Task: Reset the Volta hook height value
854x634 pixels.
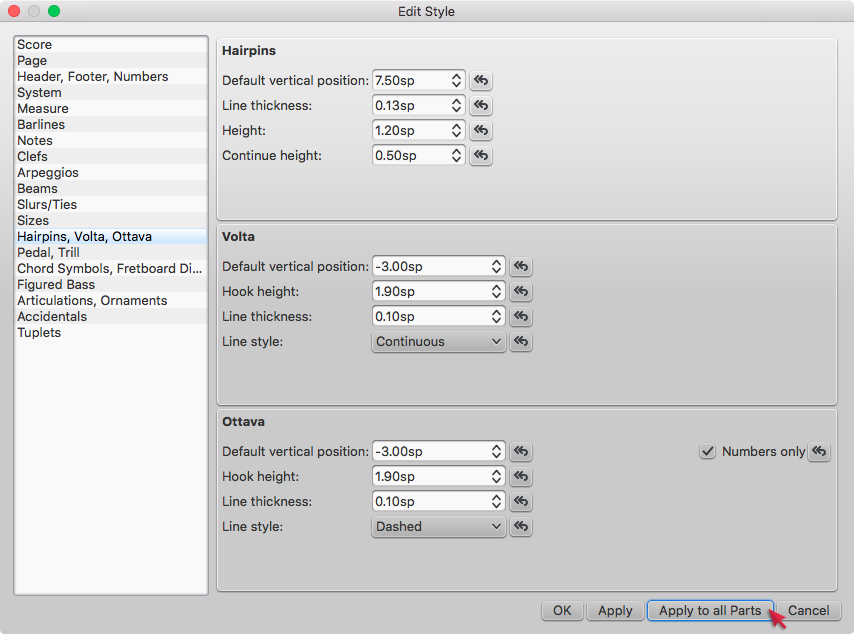Action: 521,291
